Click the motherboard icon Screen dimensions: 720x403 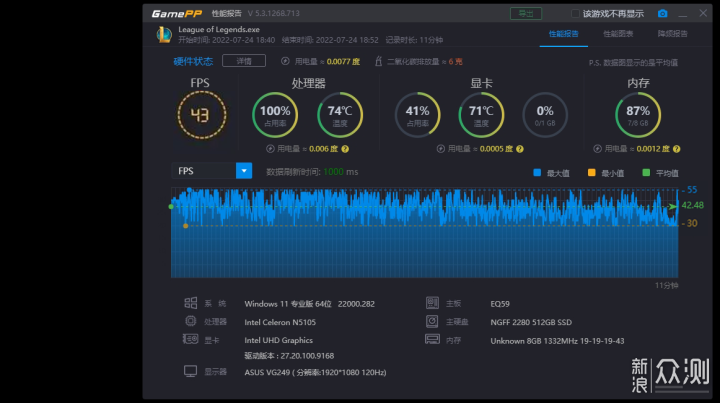(432, 303)
